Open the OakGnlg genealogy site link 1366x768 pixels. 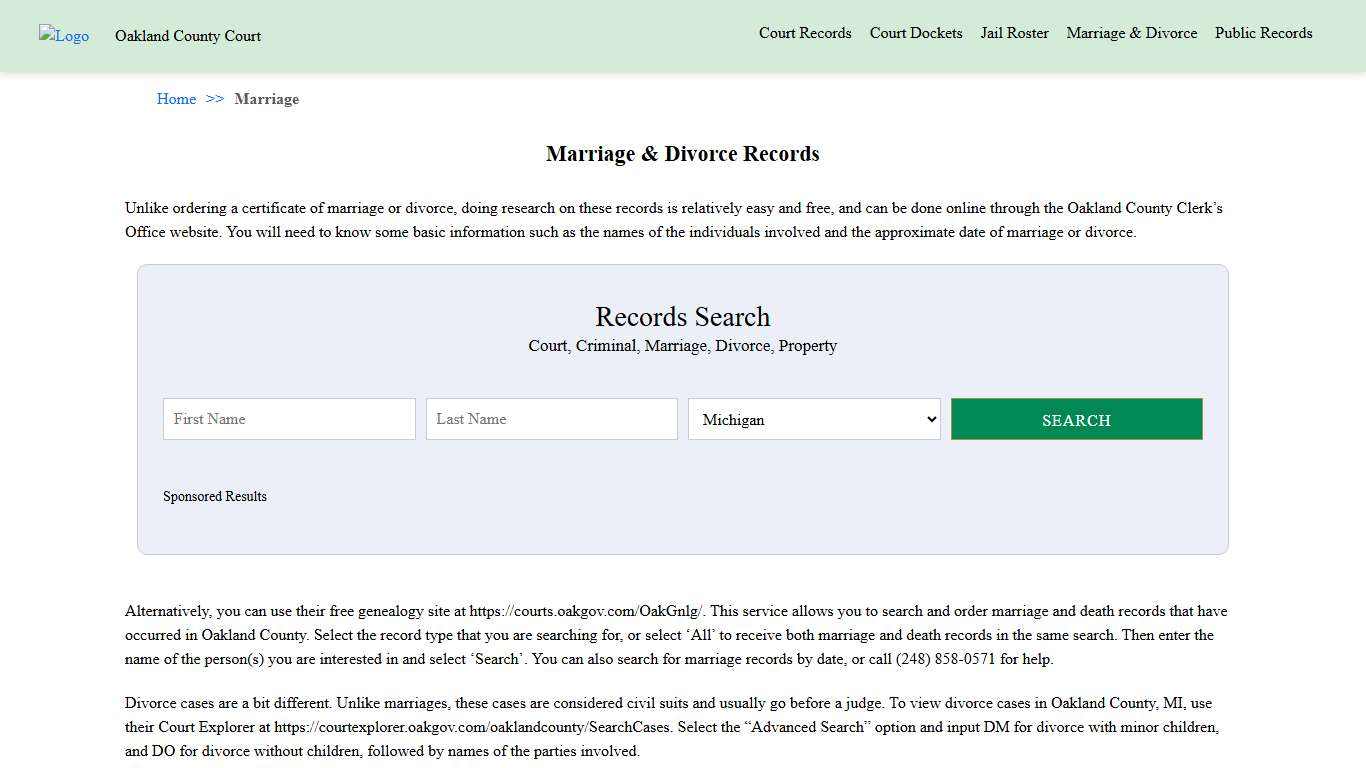pyautogui.click(x=586, y=611)
